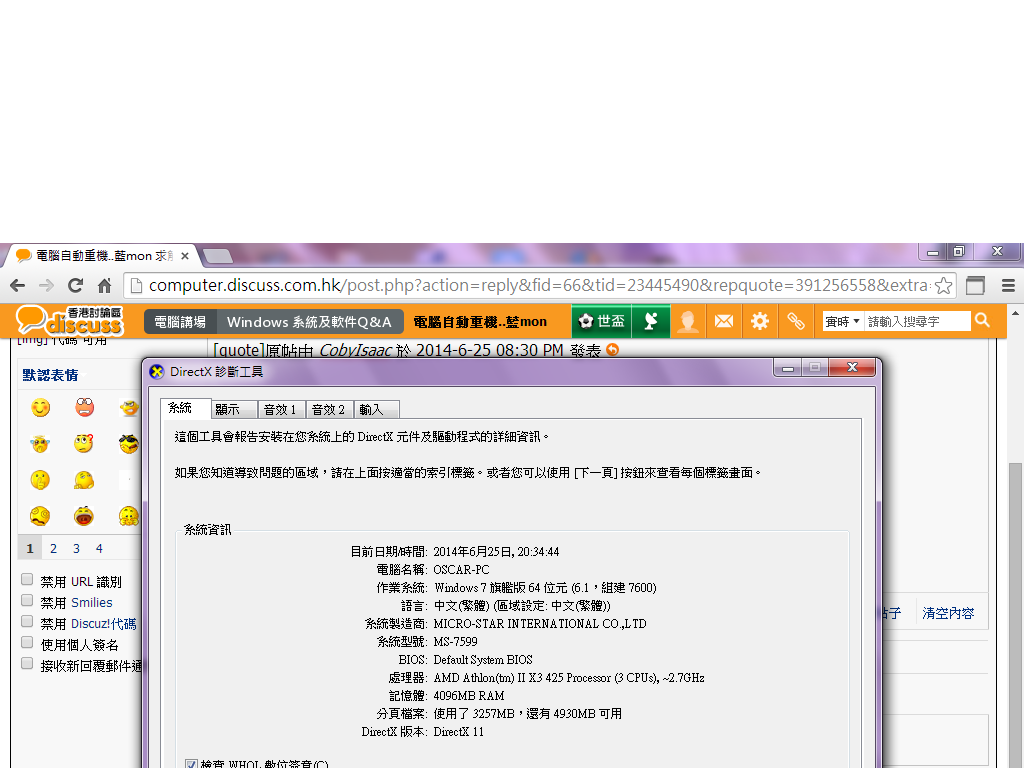Open the user profile silhouette icon
This screenshot has height=768, width=1024.
pyautogui.click(x=688, y=321)
